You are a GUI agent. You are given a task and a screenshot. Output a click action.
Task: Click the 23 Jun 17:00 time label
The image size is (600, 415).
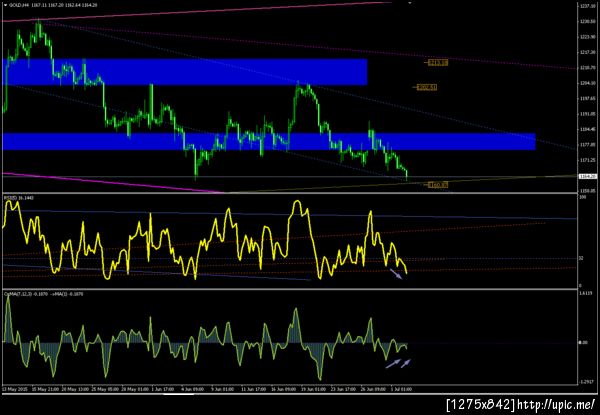click(343, 389)
